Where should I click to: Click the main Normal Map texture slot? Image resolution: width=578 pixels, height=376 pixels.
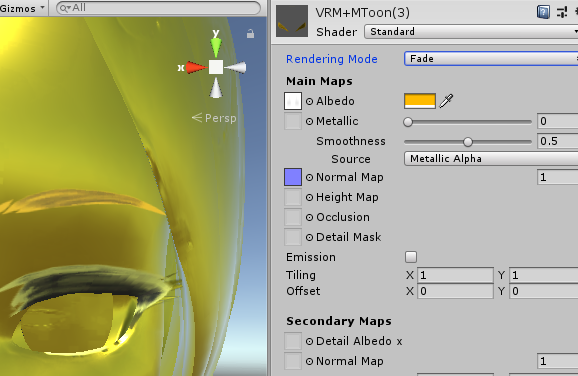click(293, 177)
